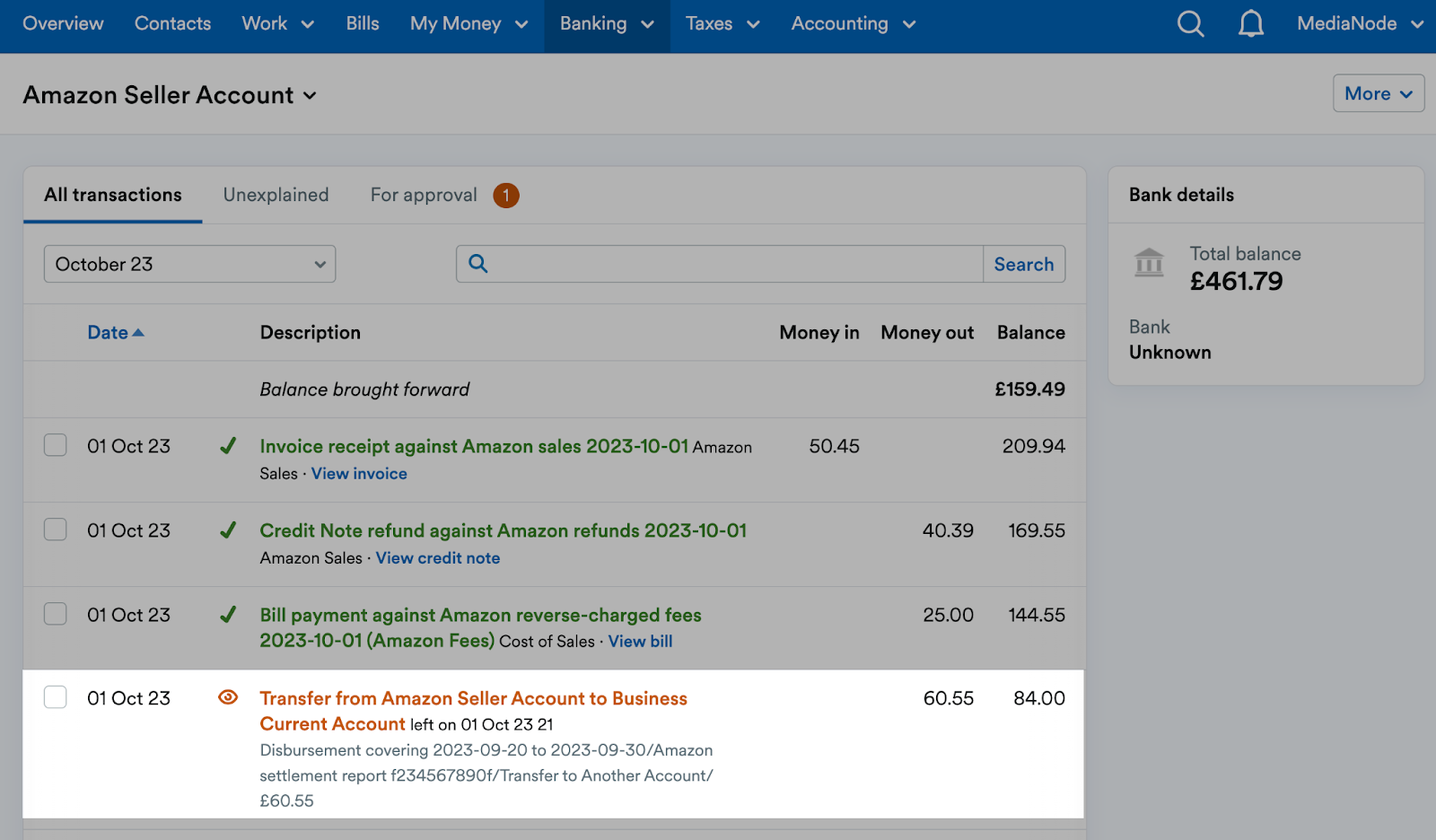Tick the checkbox for Invoice receipt transaction
This screenshot has width=1436, height=840.
56,445
